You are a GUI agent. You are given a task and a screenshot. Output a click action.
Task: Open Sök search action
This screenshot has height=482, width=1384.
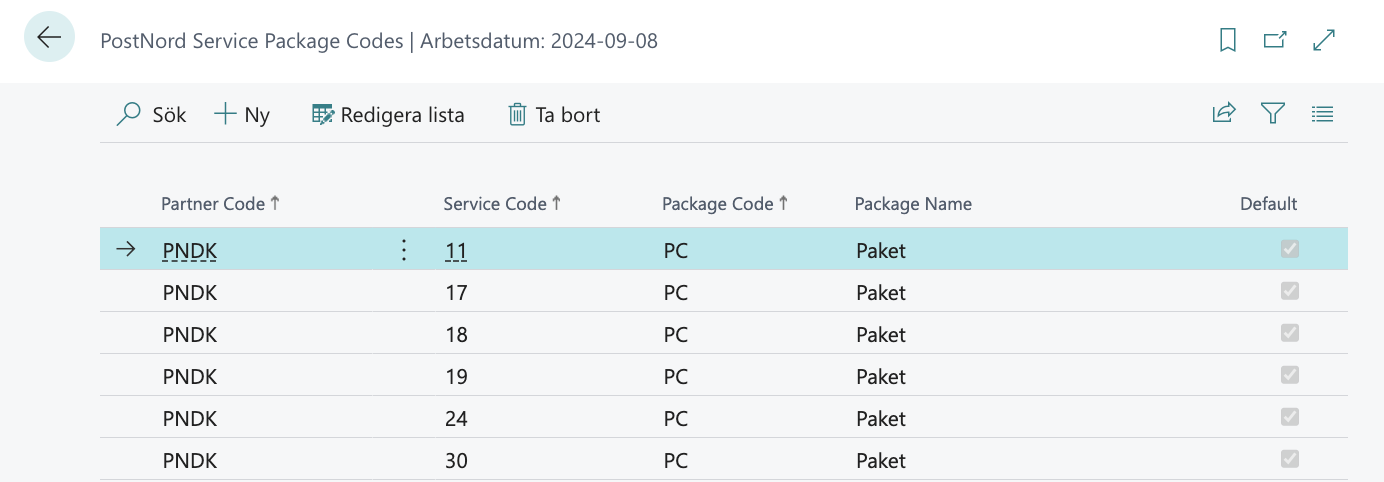coord(151,115)
